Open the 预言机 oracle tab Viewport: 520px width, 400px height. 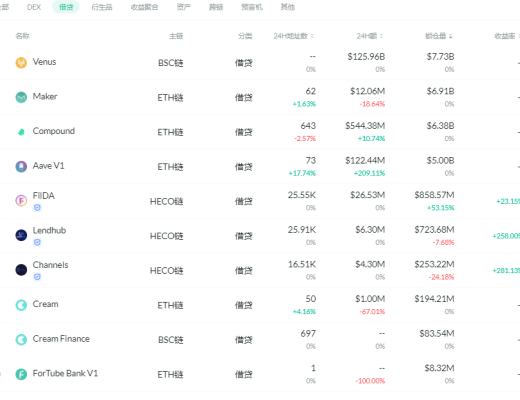click(x=252, y=7)
